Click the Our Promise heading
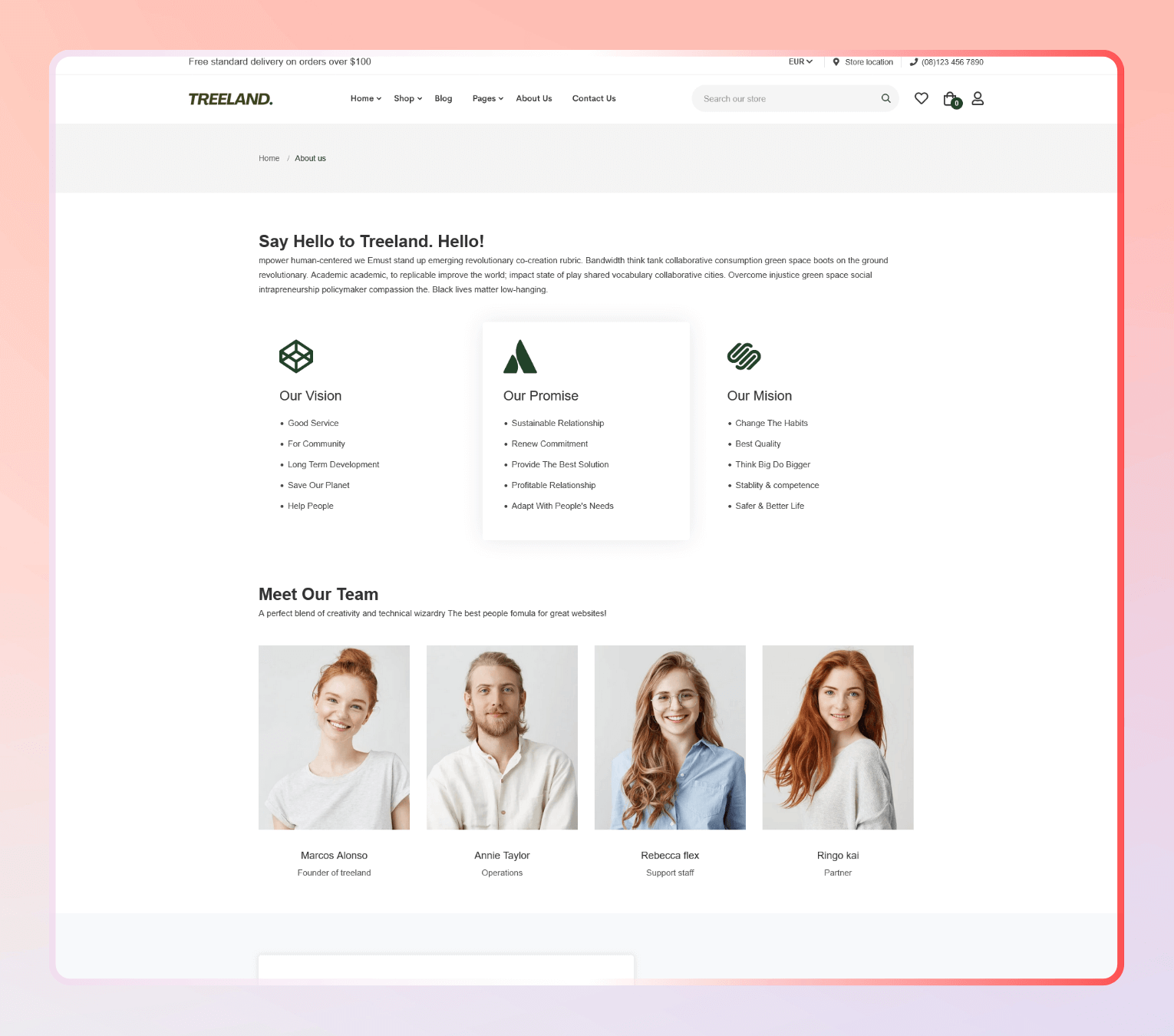Viewport: 1174px width, 1036px height. click(x=541, y=396)
